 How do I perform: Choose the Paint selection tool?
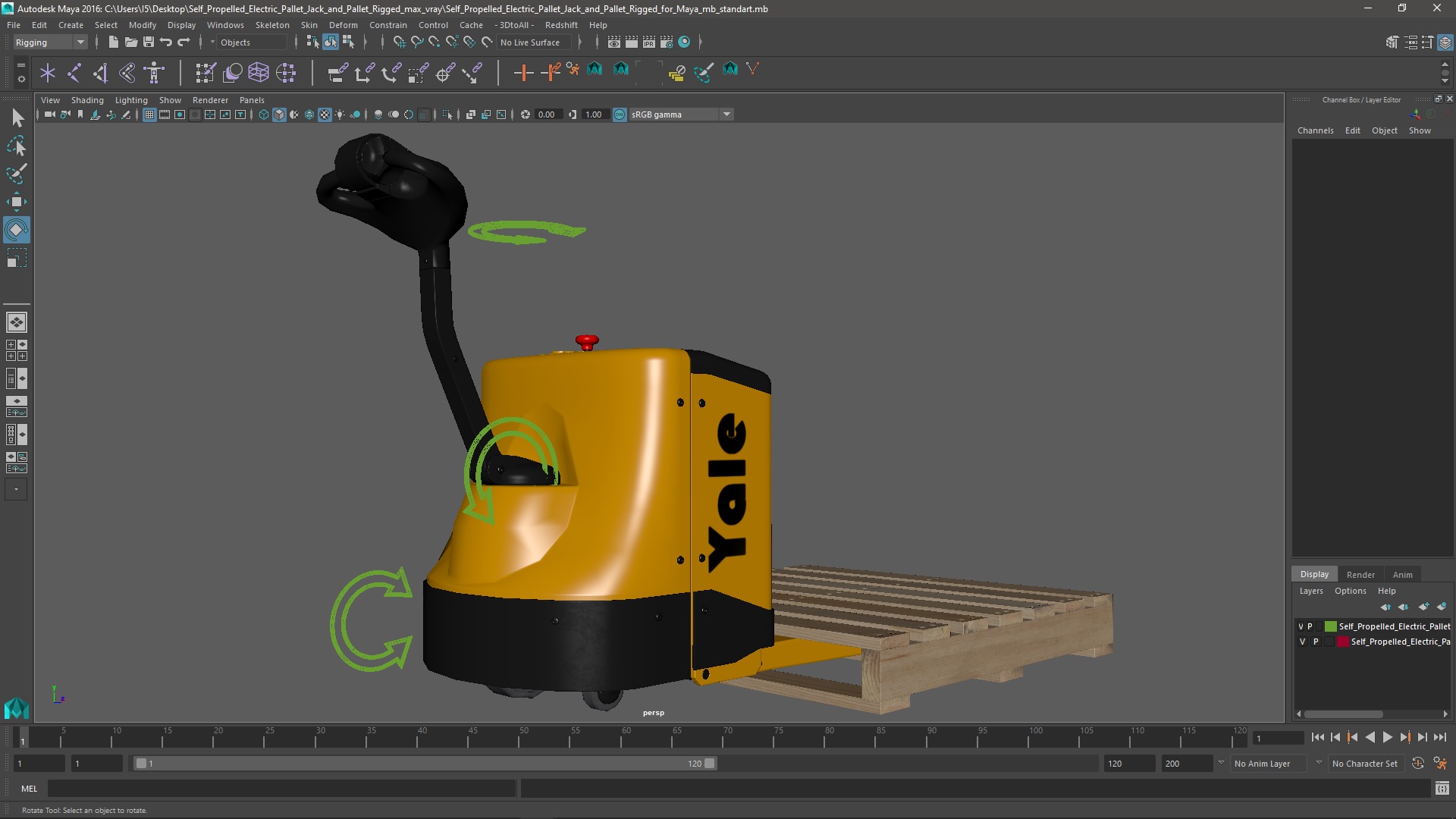[17, 174]
